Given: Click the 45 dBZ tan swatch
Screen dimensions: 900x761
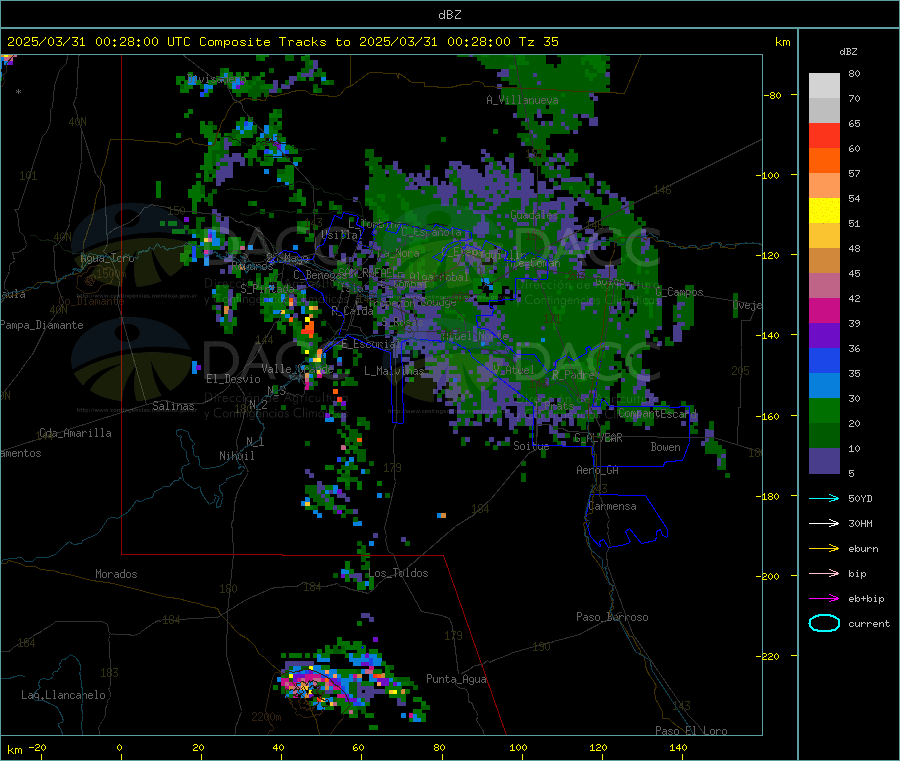Looking at the screenshot, I should (824, 261).
